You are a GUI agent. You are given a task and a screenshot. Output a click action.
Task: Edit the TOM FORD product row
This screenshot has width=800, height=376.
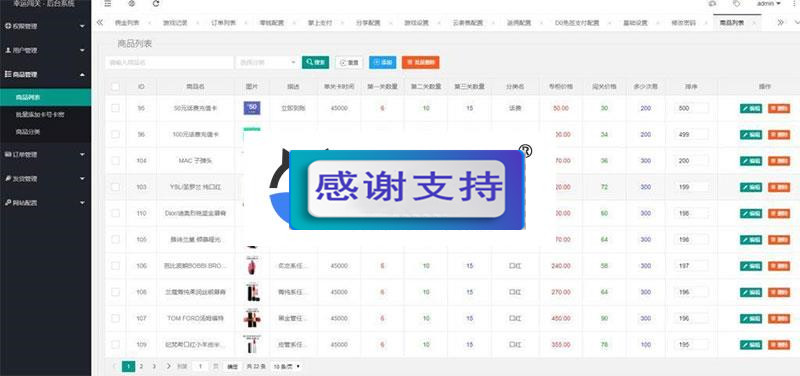tap(751, 318)
